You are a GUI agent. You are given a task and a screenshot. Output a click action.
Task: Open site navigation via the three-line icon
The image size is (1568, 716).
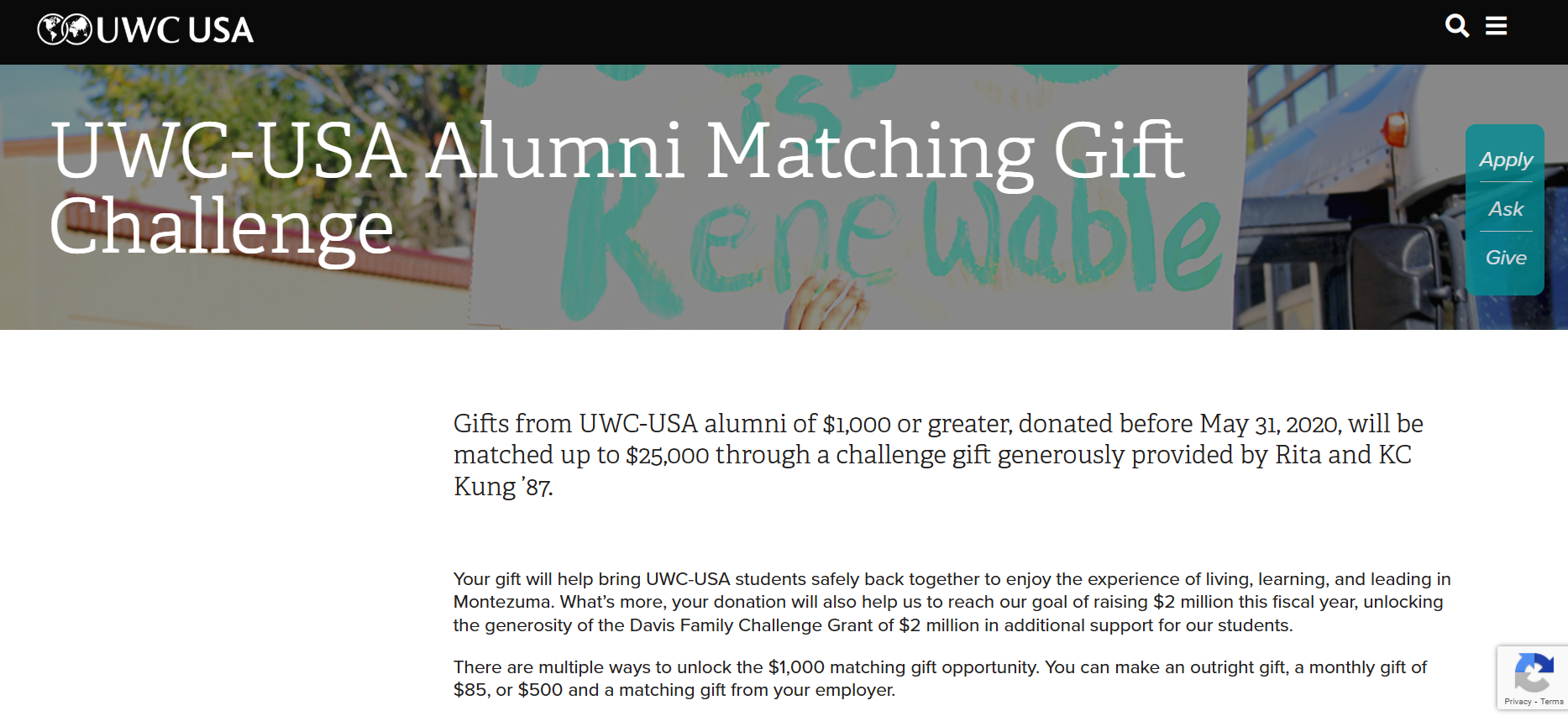pyautogui.click(x=1497, y=26)
